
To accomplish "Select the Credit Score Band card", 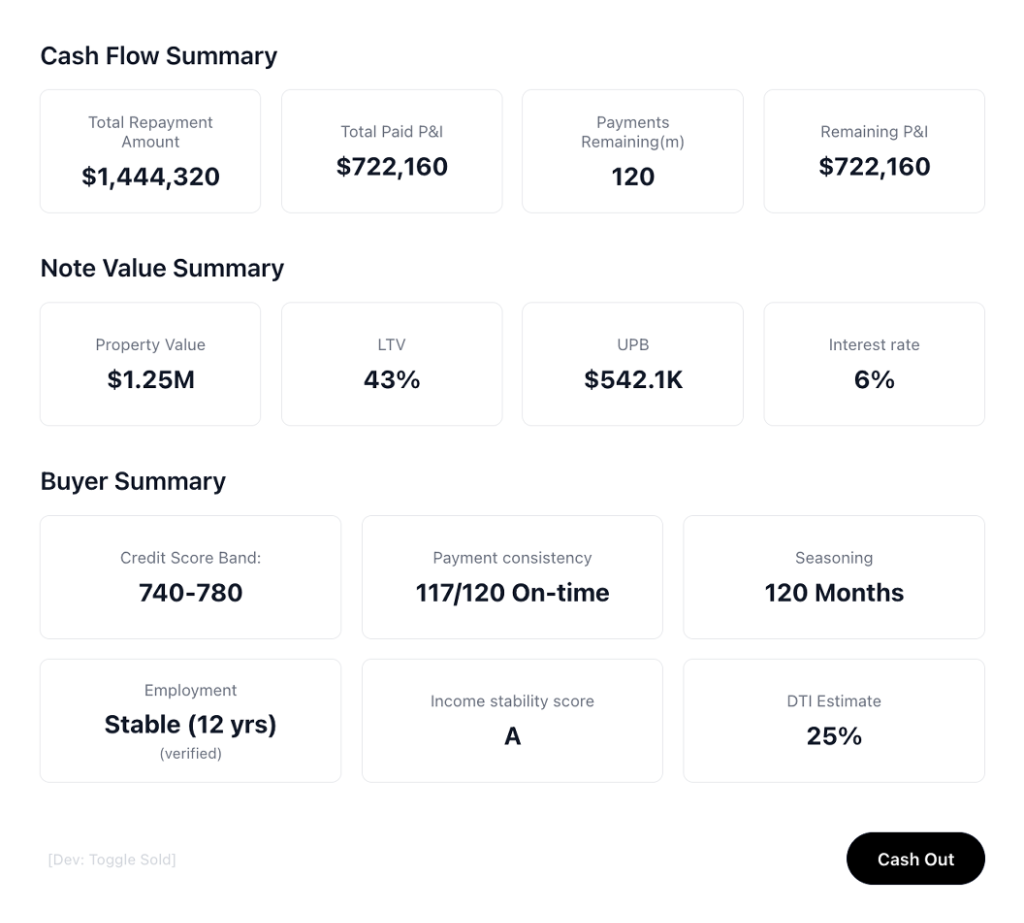I will coord(190,576).
